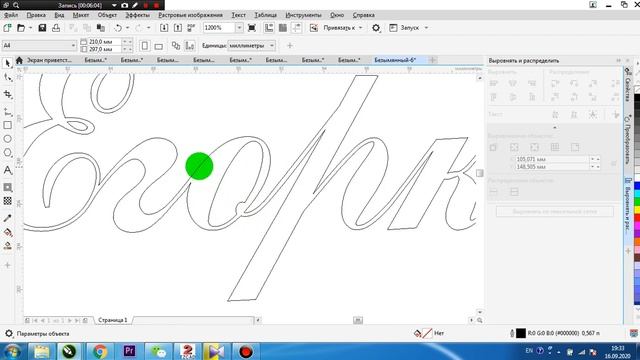Select the Polygon tool
Viewport: 640px width, 360px height.
7,153
